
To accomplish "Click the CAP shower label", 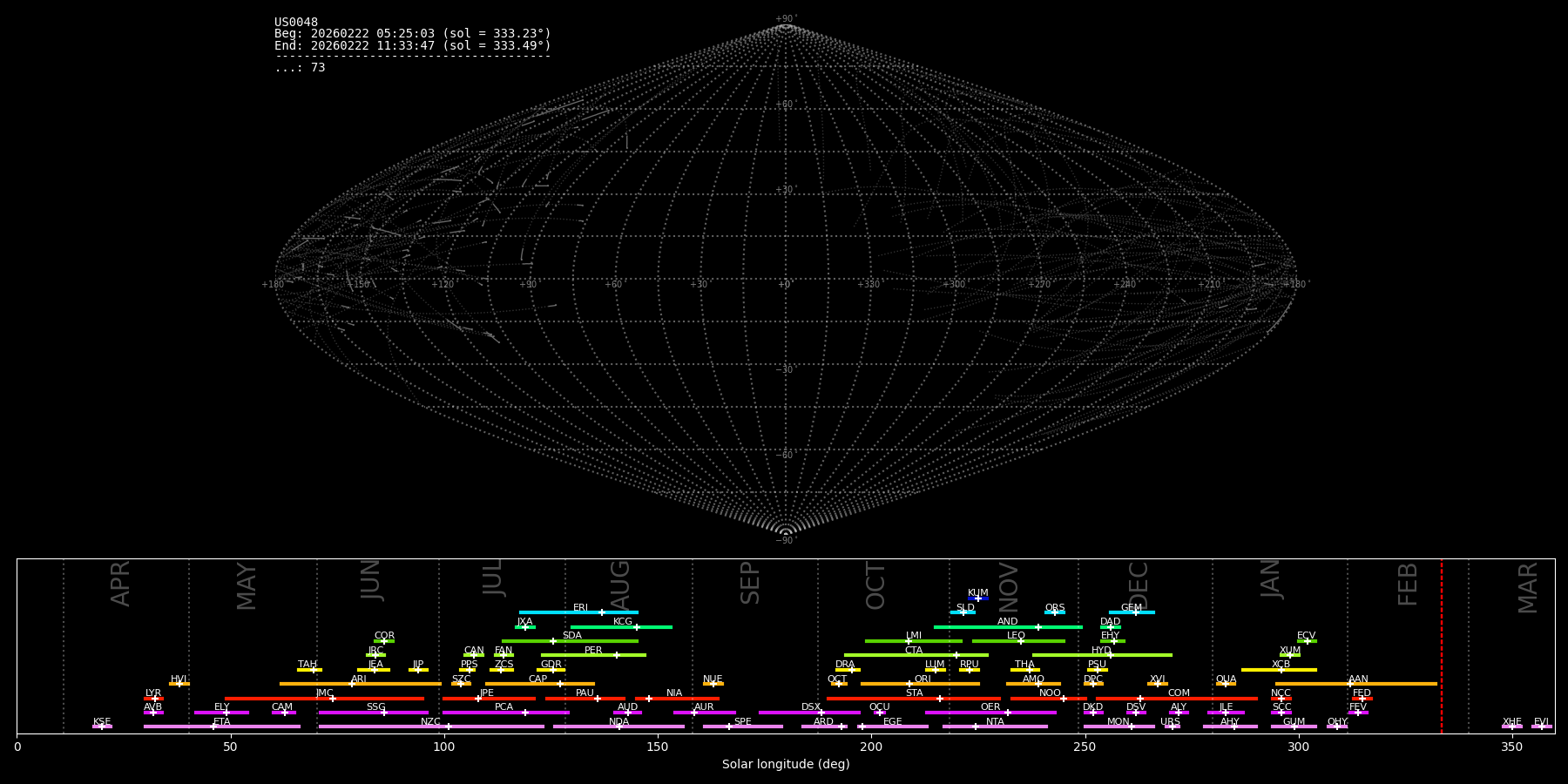I will coord(538,679).
